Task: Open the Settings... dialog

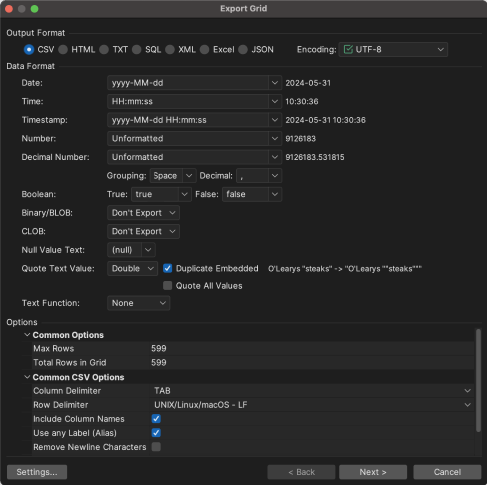Action: tap(37, 472)
